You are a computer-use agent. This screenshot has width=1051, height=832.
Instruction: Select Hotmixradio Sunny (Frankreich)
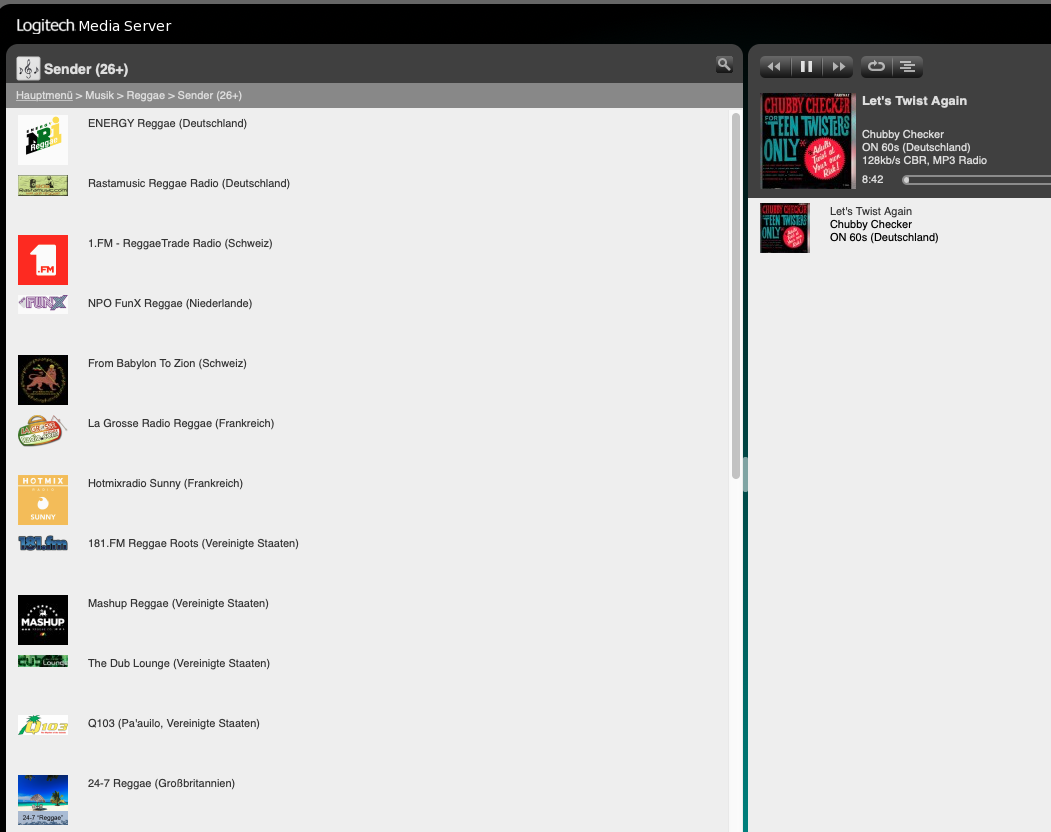pyautogui.click(x=166, y=483)
